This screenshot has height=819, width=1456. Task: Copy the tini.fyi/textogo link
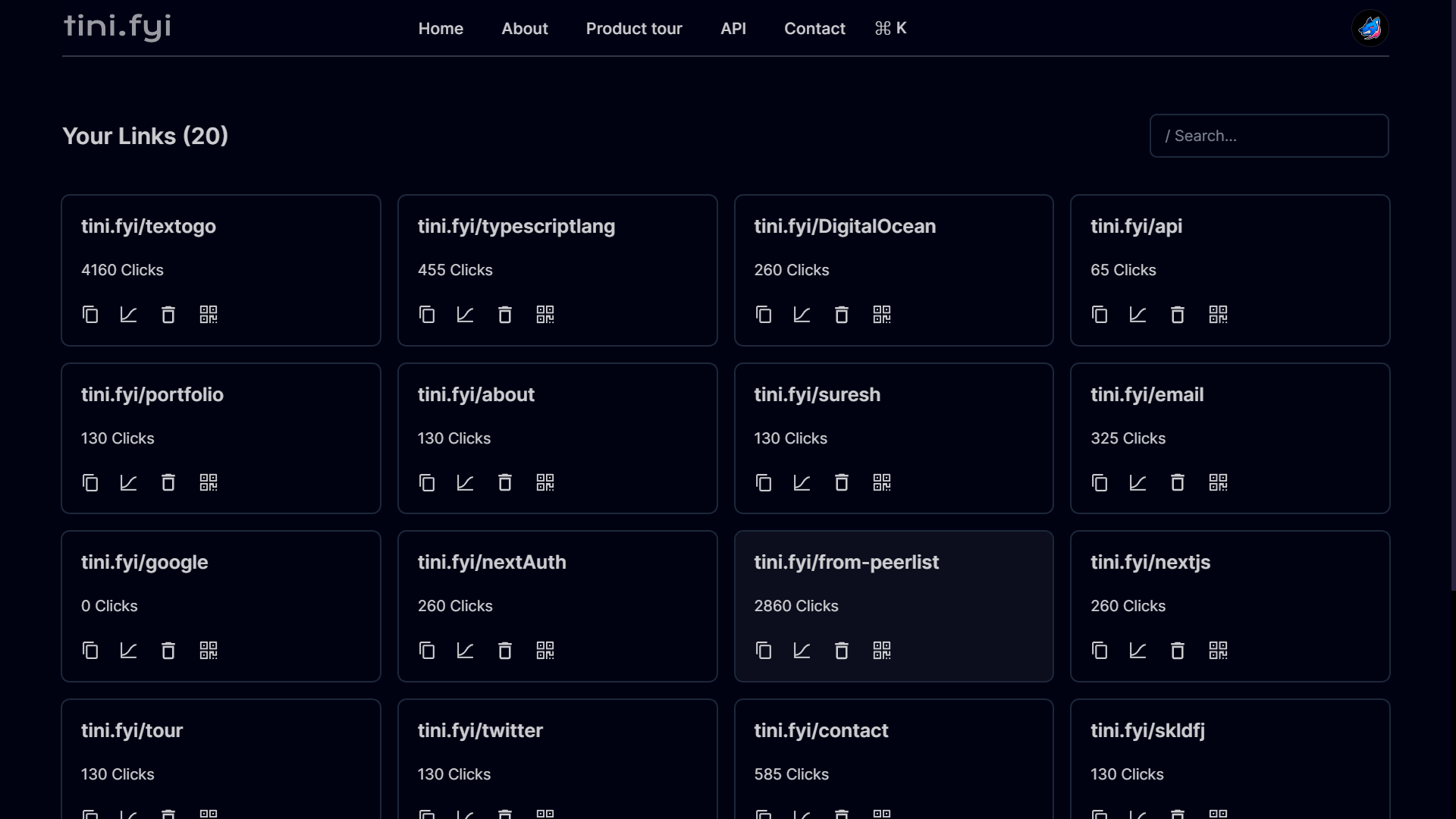point(90,315)
